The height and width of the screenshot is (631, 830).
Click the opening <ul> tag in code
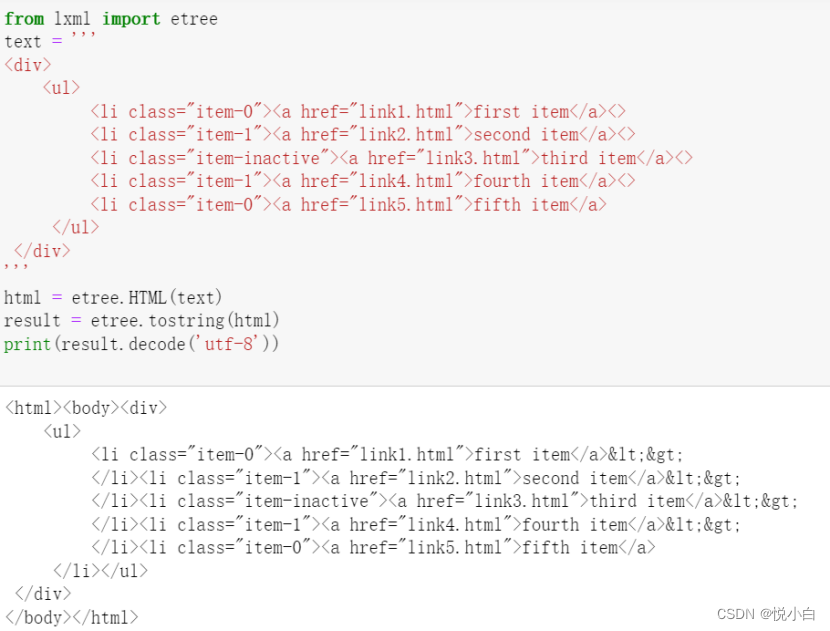(x=61, y=88)
